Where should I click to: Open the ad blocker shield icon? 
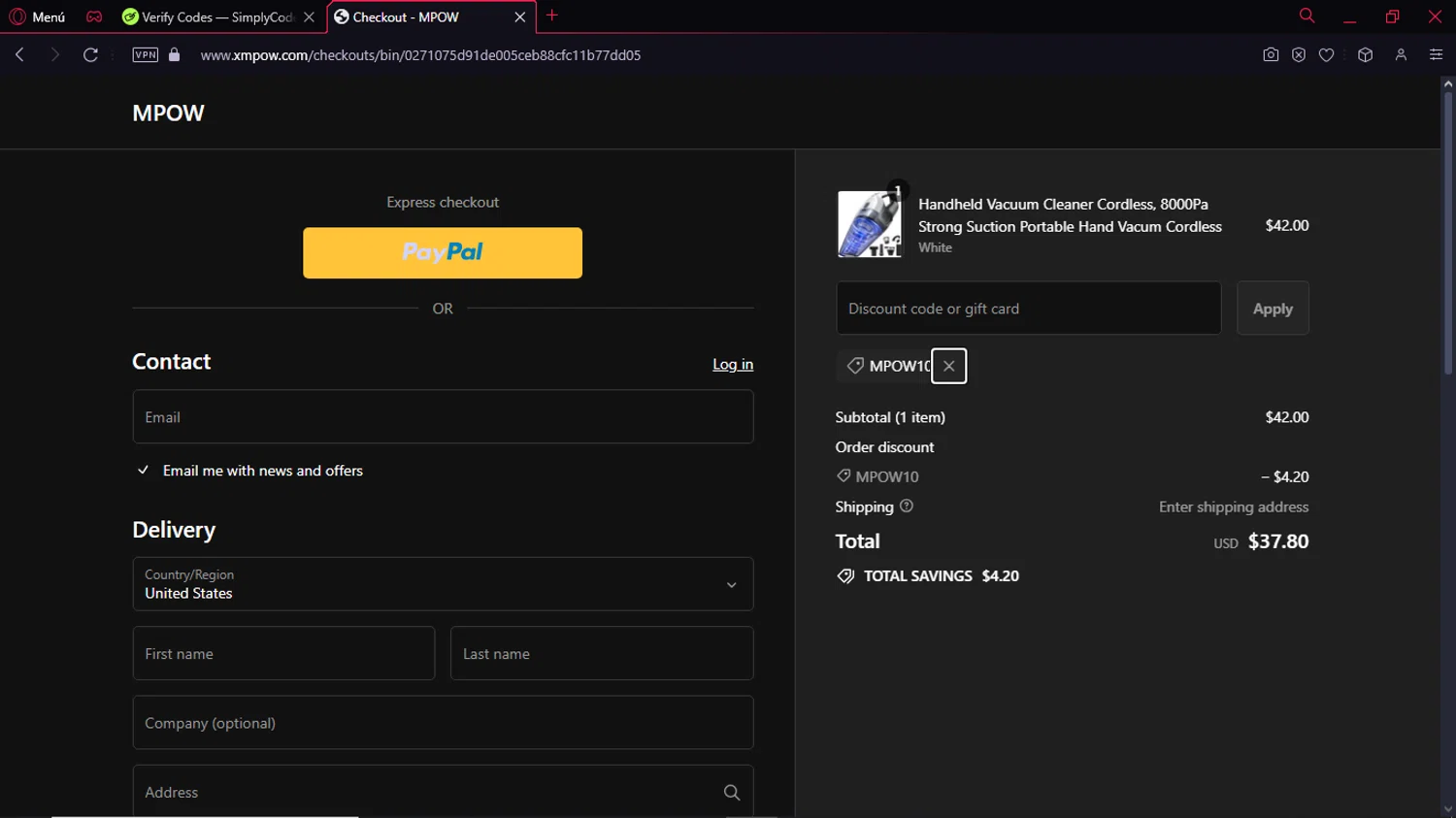[1299, 55]
